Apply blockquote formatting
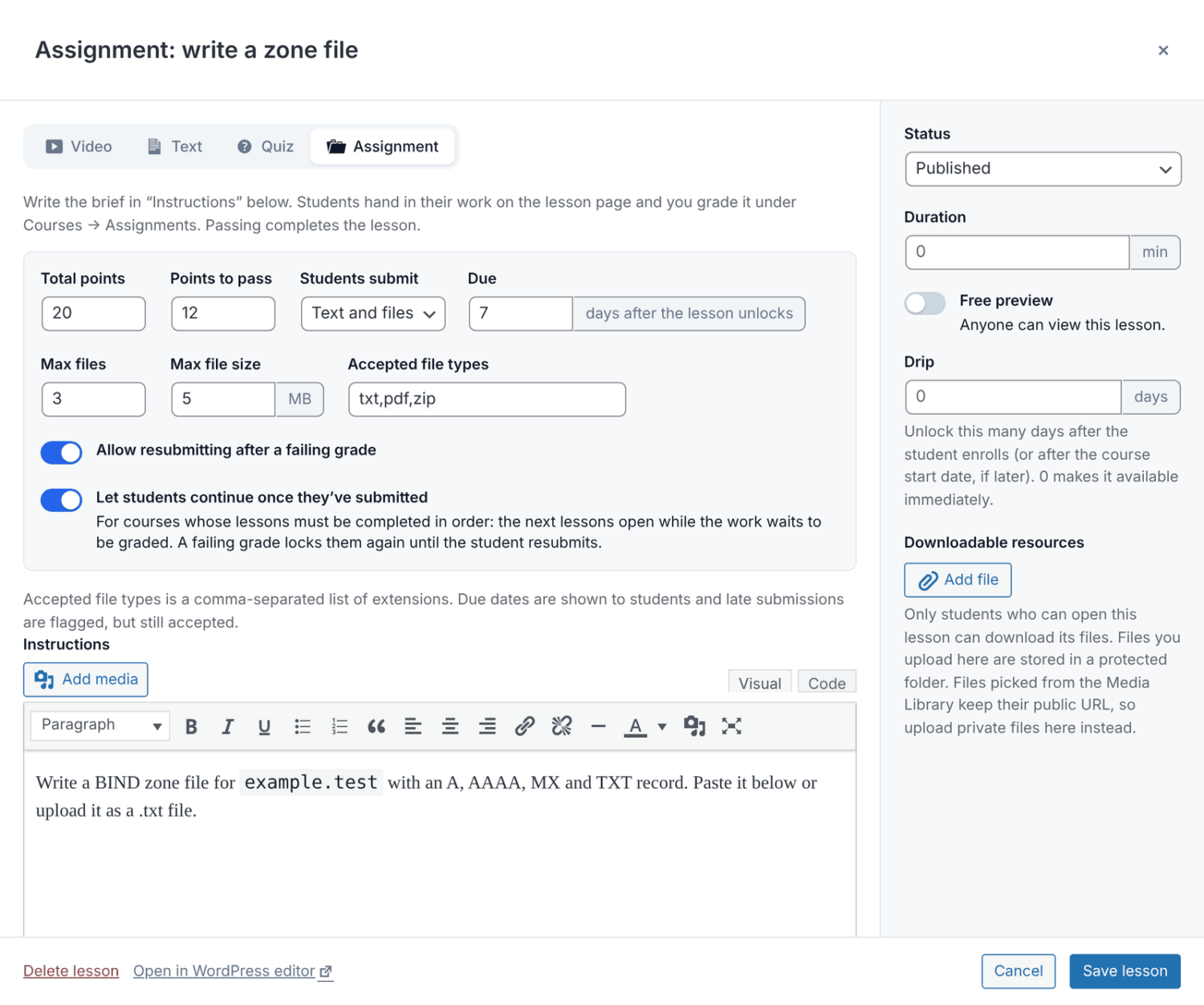 376,726
